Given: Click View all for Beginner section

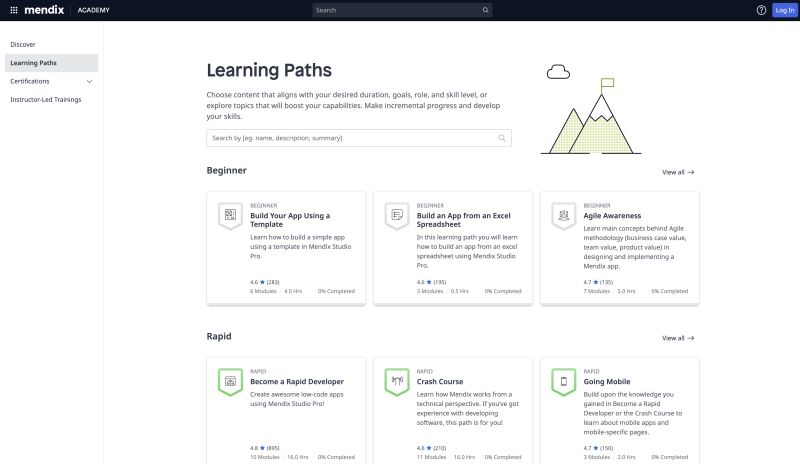Looking at the screenshot, I should pos(678,173).
